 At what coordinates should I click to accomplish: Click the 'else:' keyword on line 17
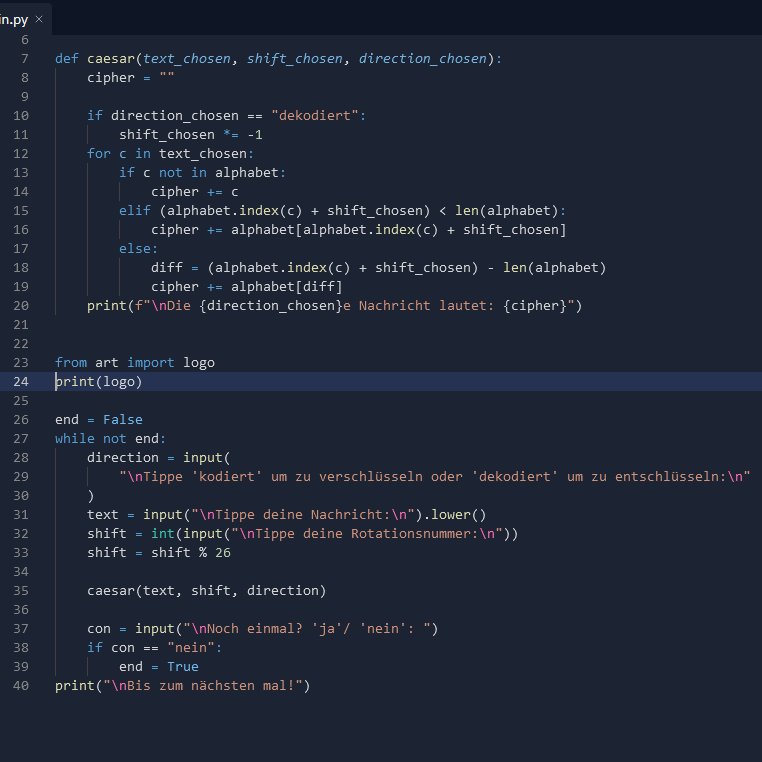[139, 249]
